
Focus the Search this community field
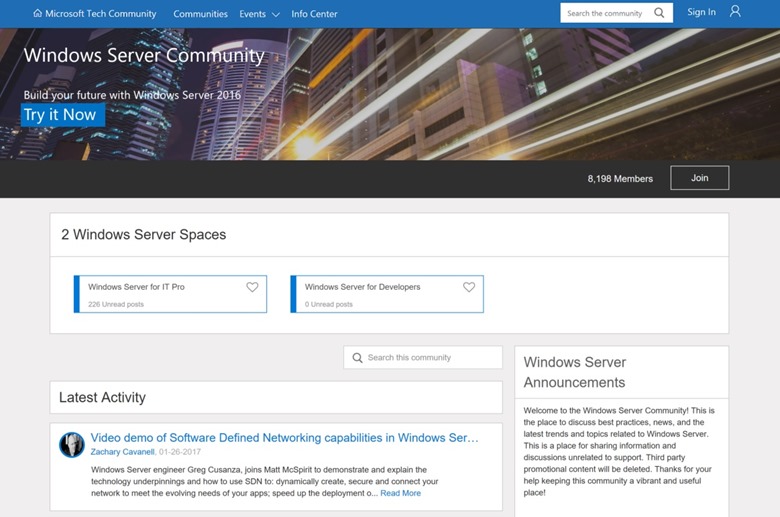(x=423, y=358)
